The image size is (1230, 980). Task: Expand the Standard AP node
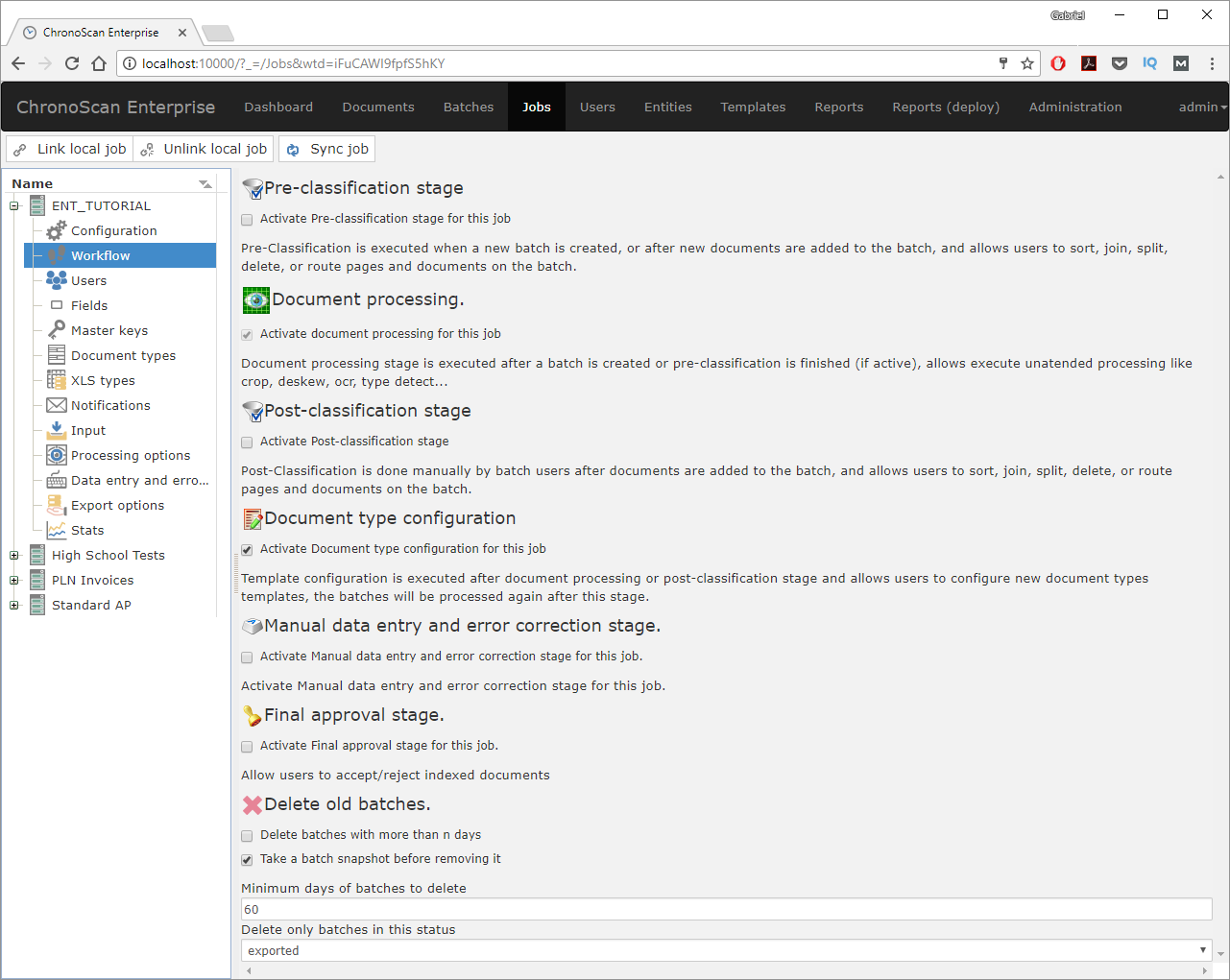13,605
